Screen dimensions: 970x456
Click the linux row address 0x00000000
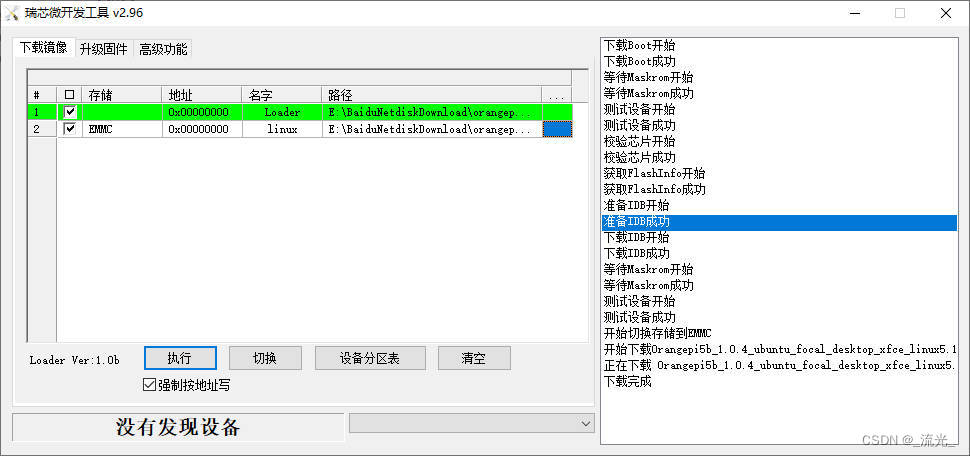[202, 129]
